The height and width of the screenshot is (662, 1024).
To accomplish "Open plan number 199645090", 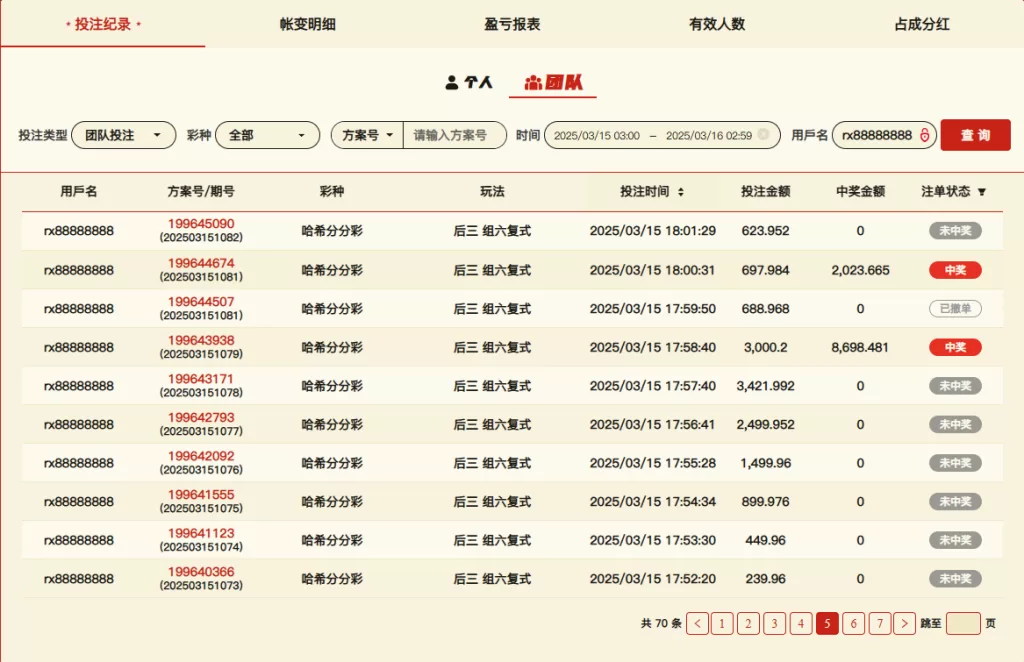I will coord(201,224).
